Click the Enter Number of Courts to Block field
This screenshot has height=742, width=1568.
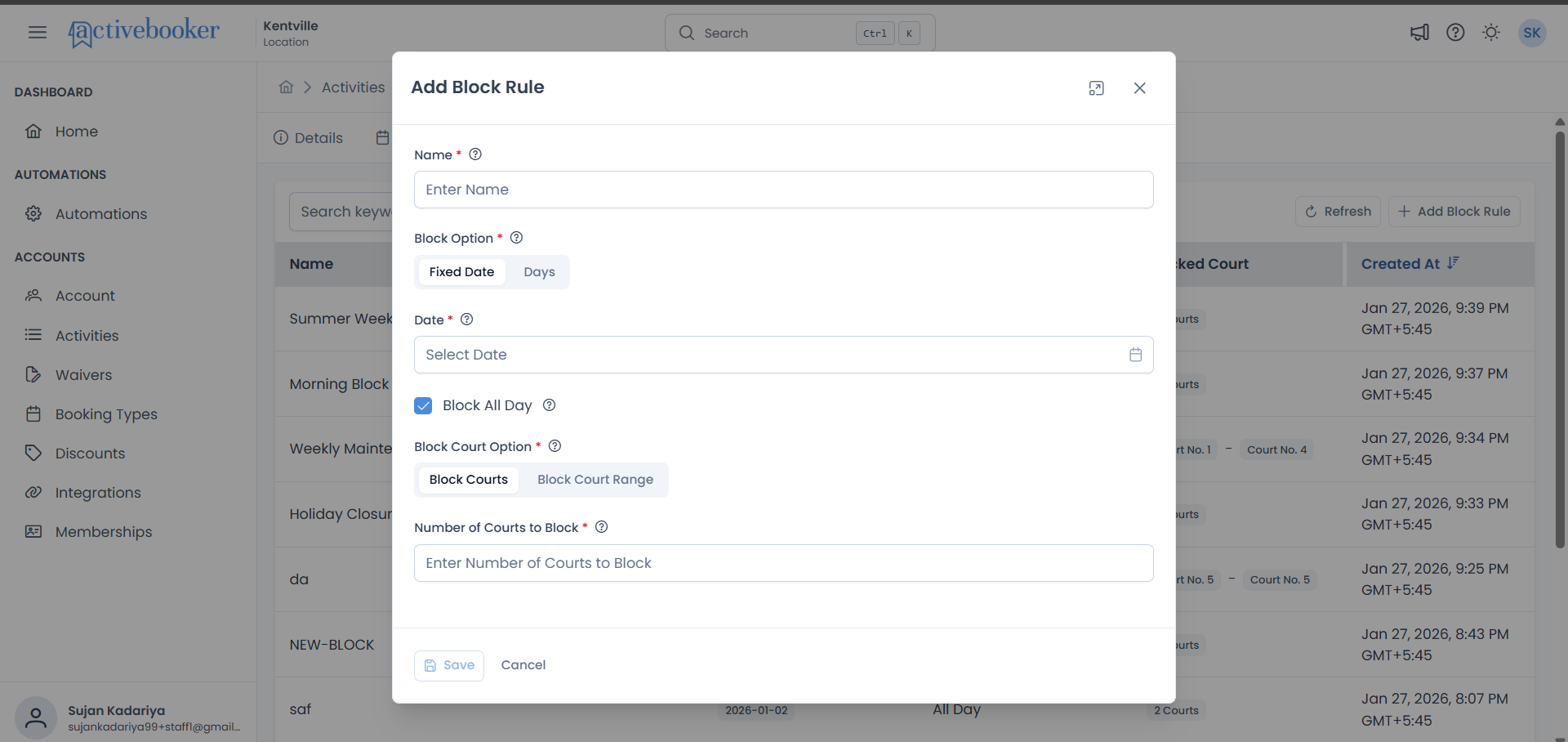click(784, 563)
